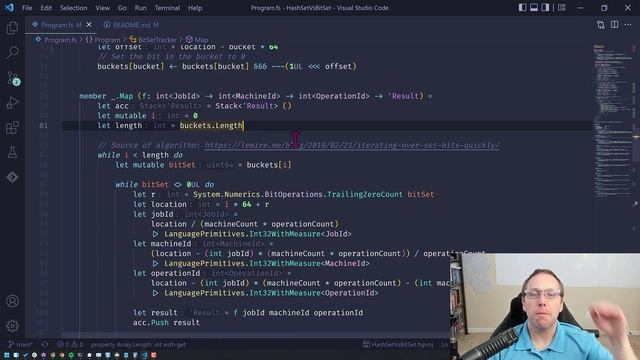Click the Visual Studio Code taskbar icon
This screenshot has width=640, height=360.
[144, 355]
